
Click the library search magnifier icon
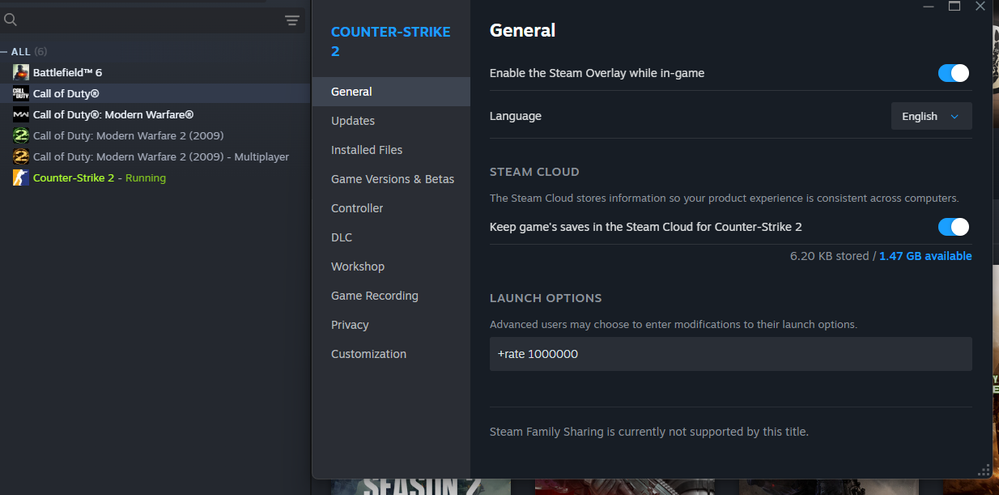[x=10, y=20]
